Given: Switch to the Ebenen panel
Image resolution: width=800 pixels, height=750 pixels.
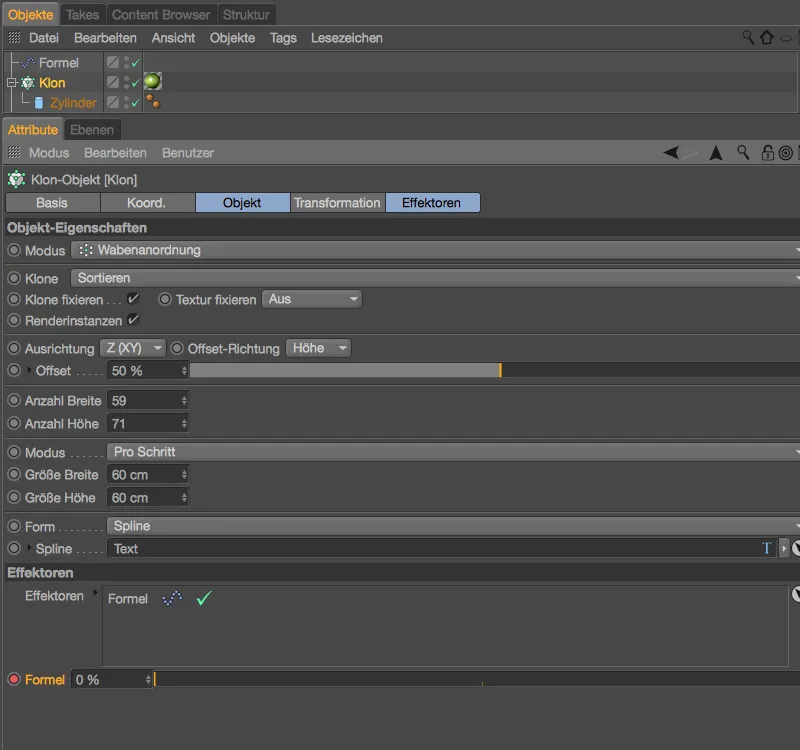Looking at the screenshot, I should (93, 129).
